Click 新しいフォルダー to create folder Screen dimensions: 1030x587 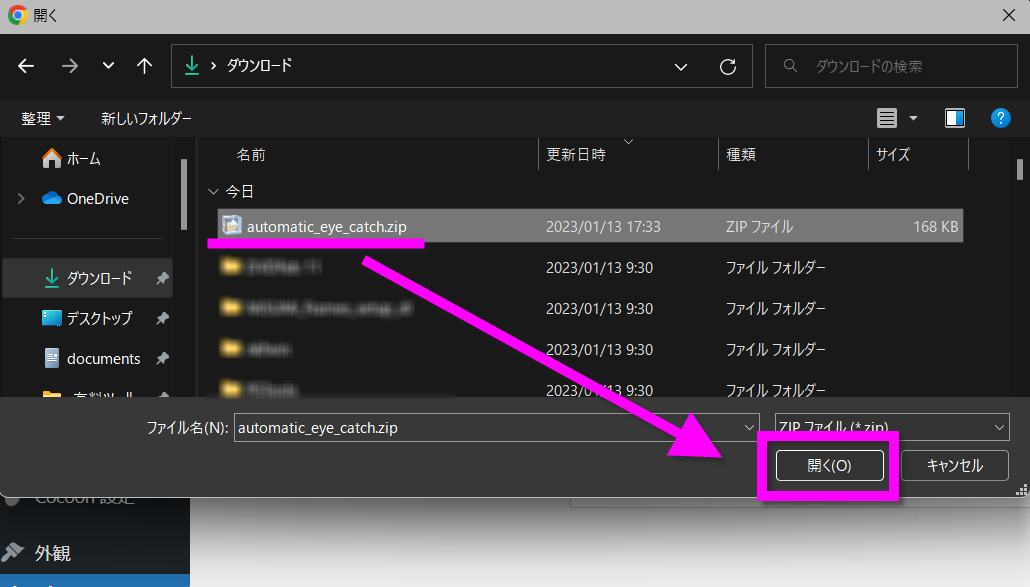146,118
